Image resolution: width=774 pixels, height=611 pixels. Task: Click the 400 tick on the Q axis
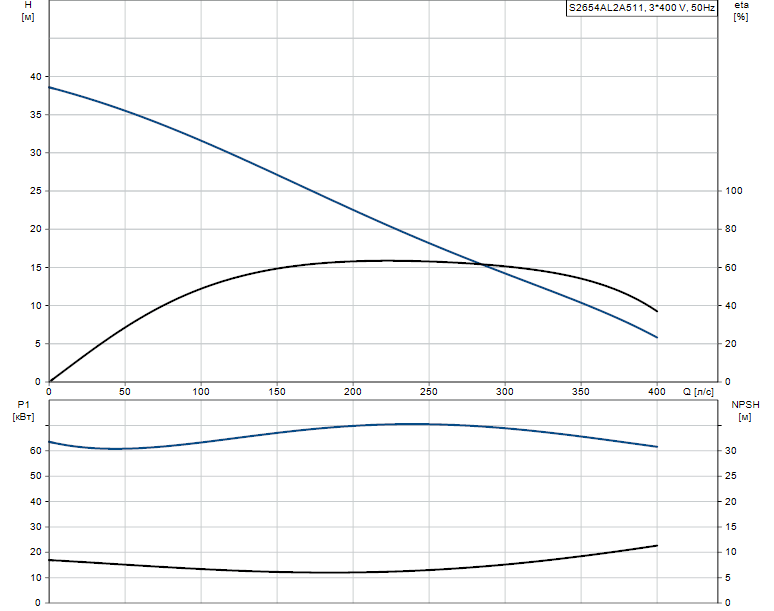tap(657, 391)
